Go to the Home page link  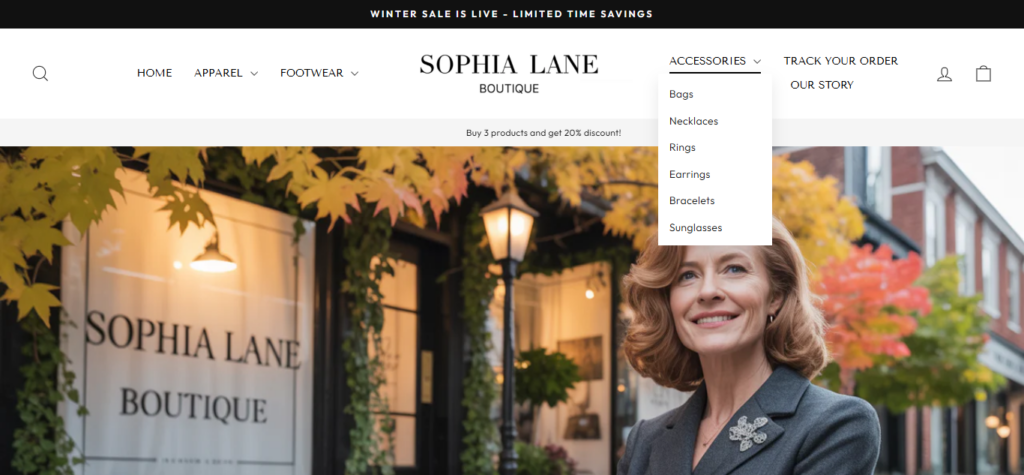coord(155,73)
